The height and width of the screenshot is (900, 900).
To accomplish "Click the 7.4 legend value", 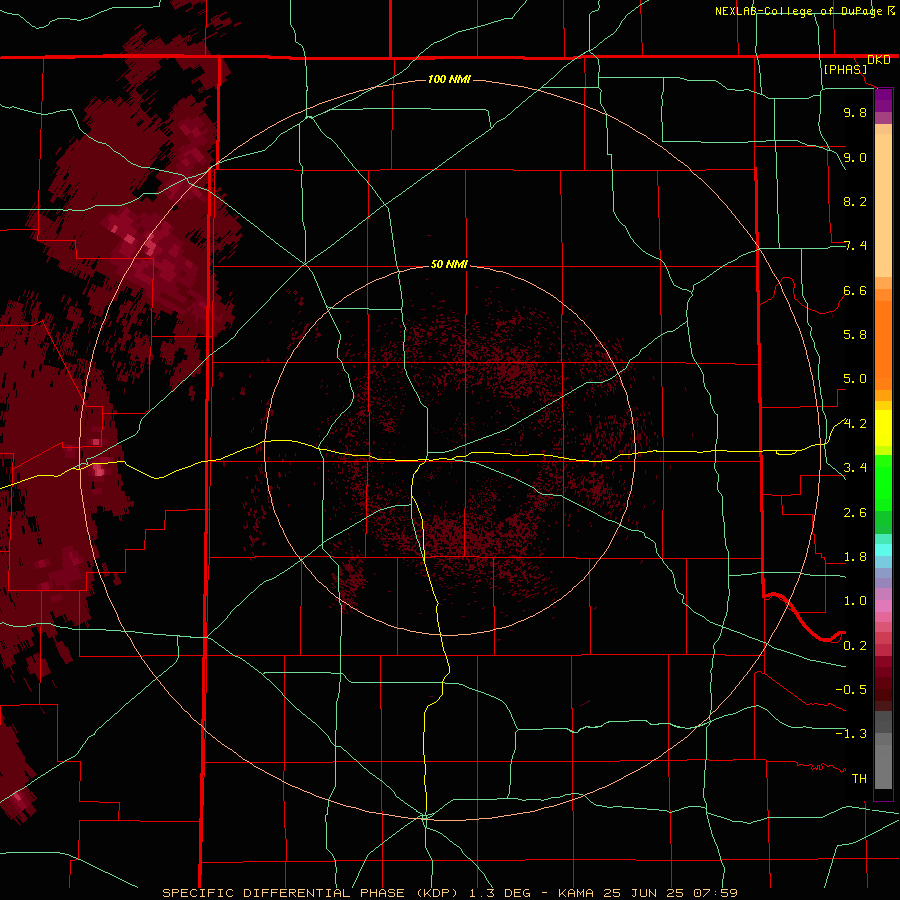I will 855,246.
